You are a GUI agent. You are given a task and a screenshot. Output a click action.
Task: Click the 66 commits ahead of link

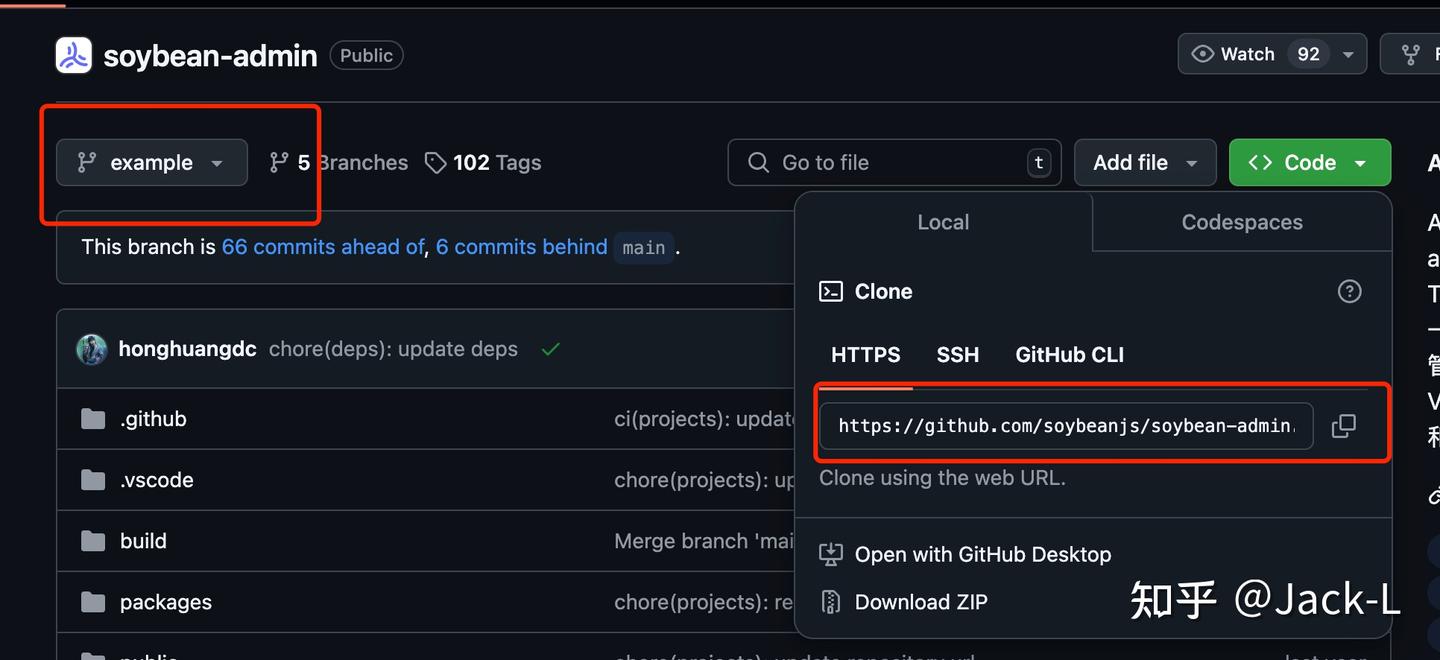coord(320,246)
